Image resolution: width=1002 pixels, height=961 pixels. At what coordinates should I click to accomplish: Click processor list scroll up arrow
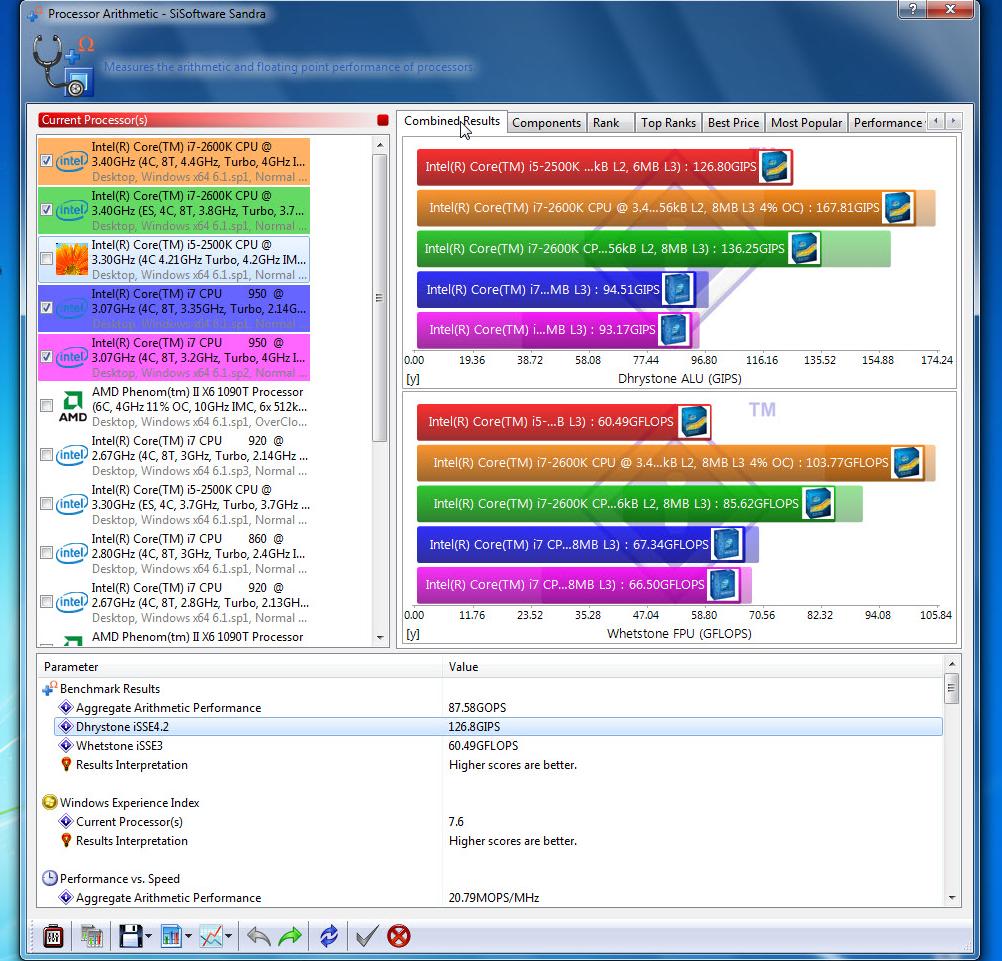pos(380,145)
